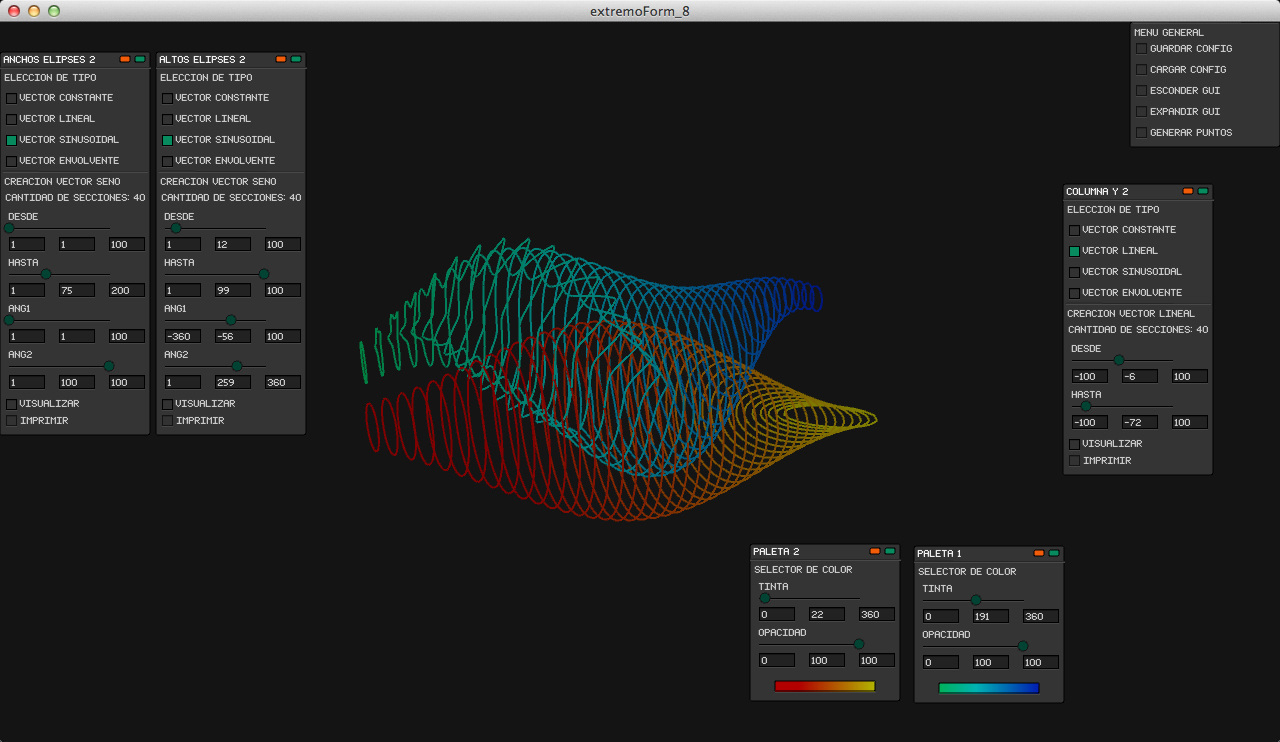Toggle EXPANDIR GUI checkbox
Image resolution: width=1280 pixels, height=742 pixels.
click(1142, 112)
